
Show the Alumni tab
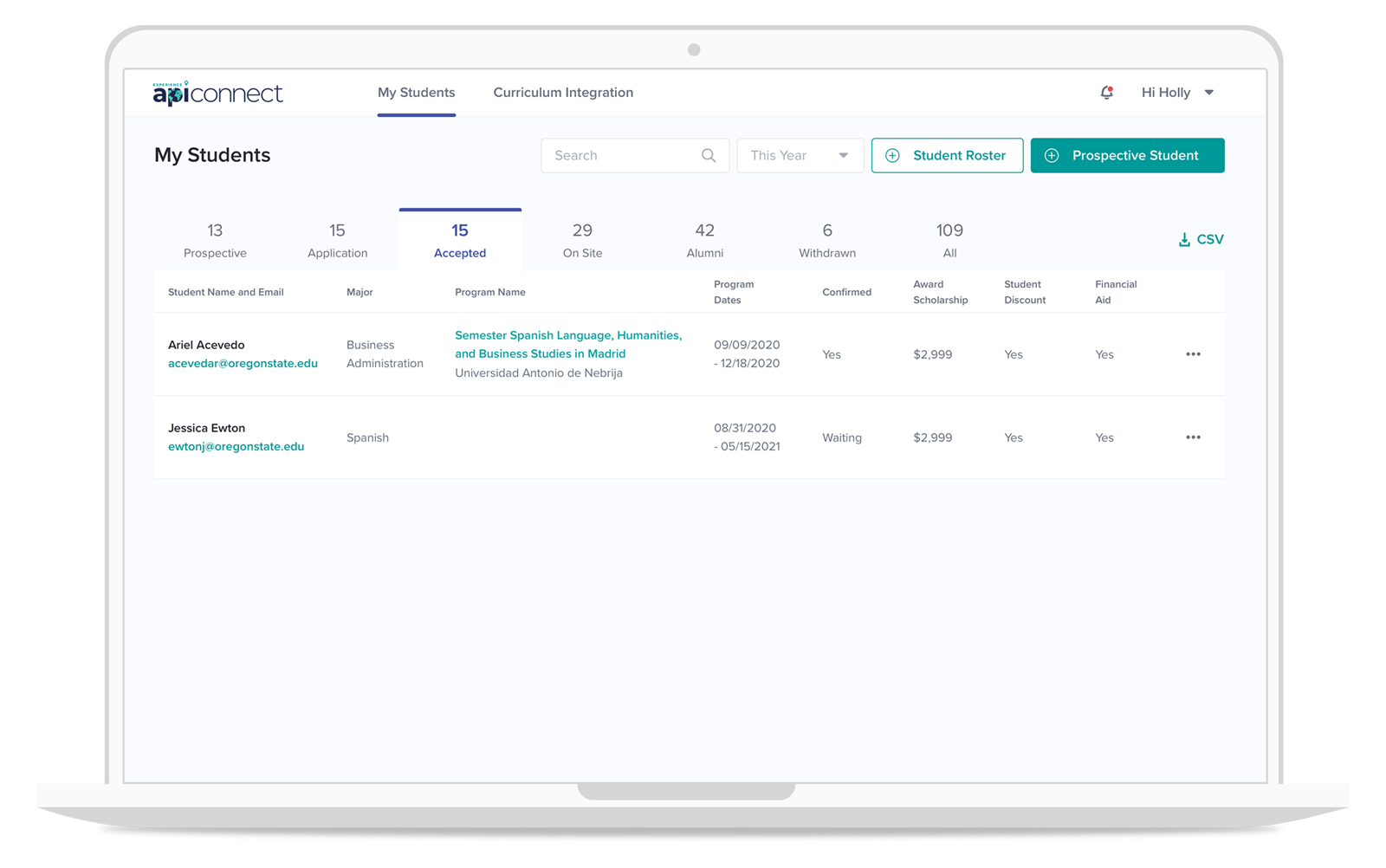(x=705, y=240)
